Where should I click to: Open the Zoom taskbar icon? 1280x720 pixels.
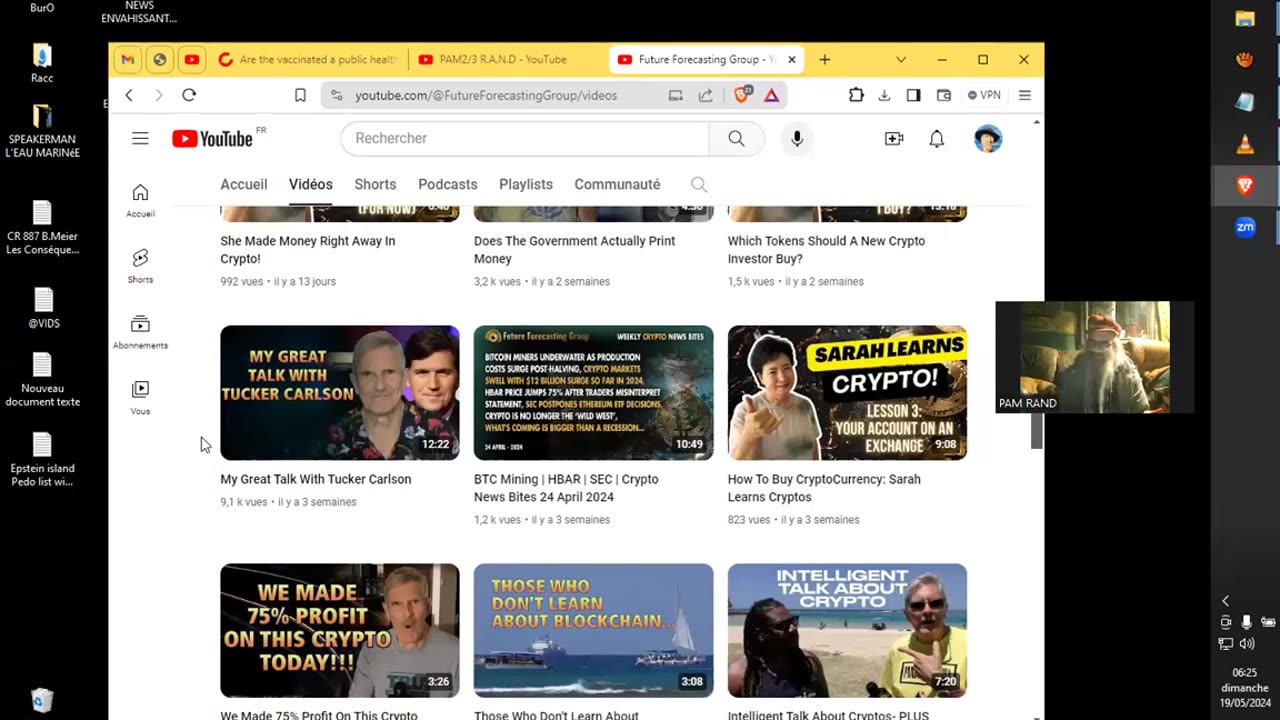(x=1245, y=227)
